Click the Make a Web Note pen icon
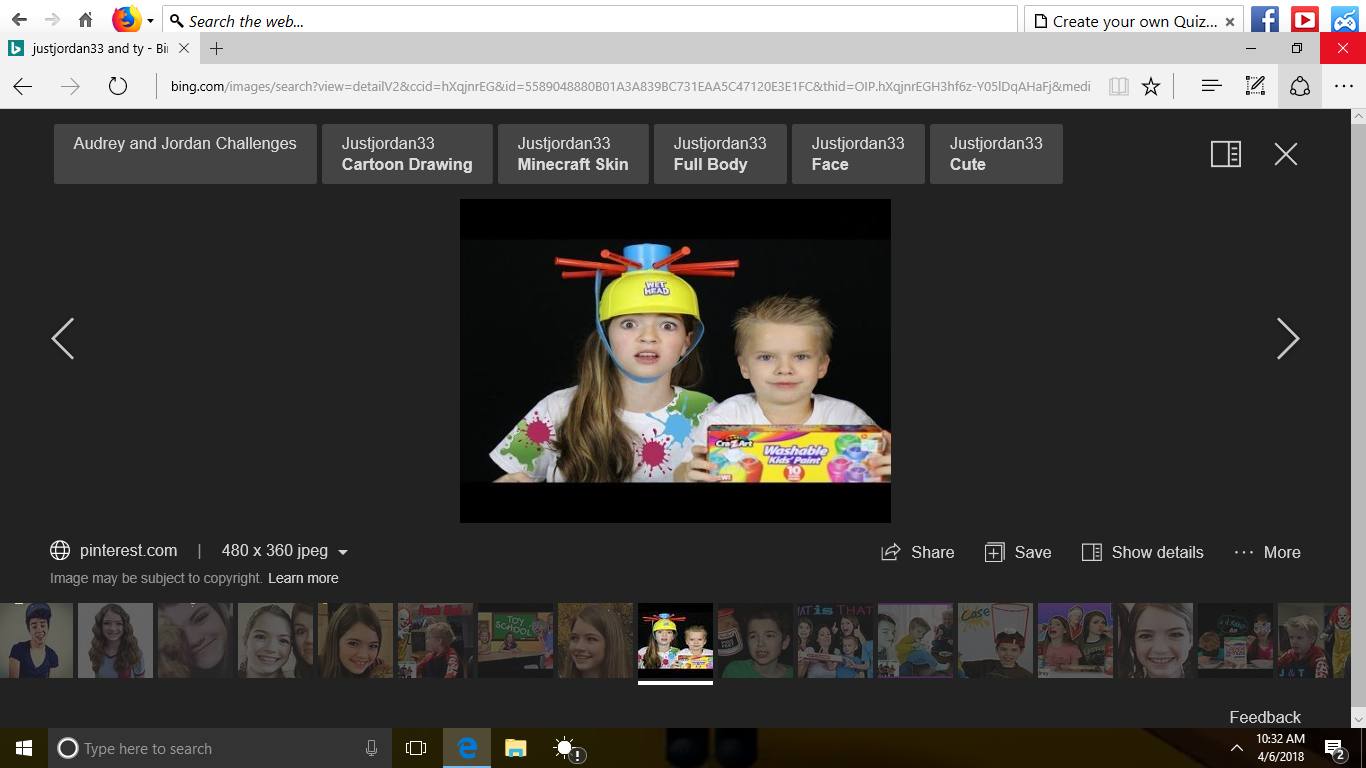Screen dimensions: 1366x768 [1255, 87]
